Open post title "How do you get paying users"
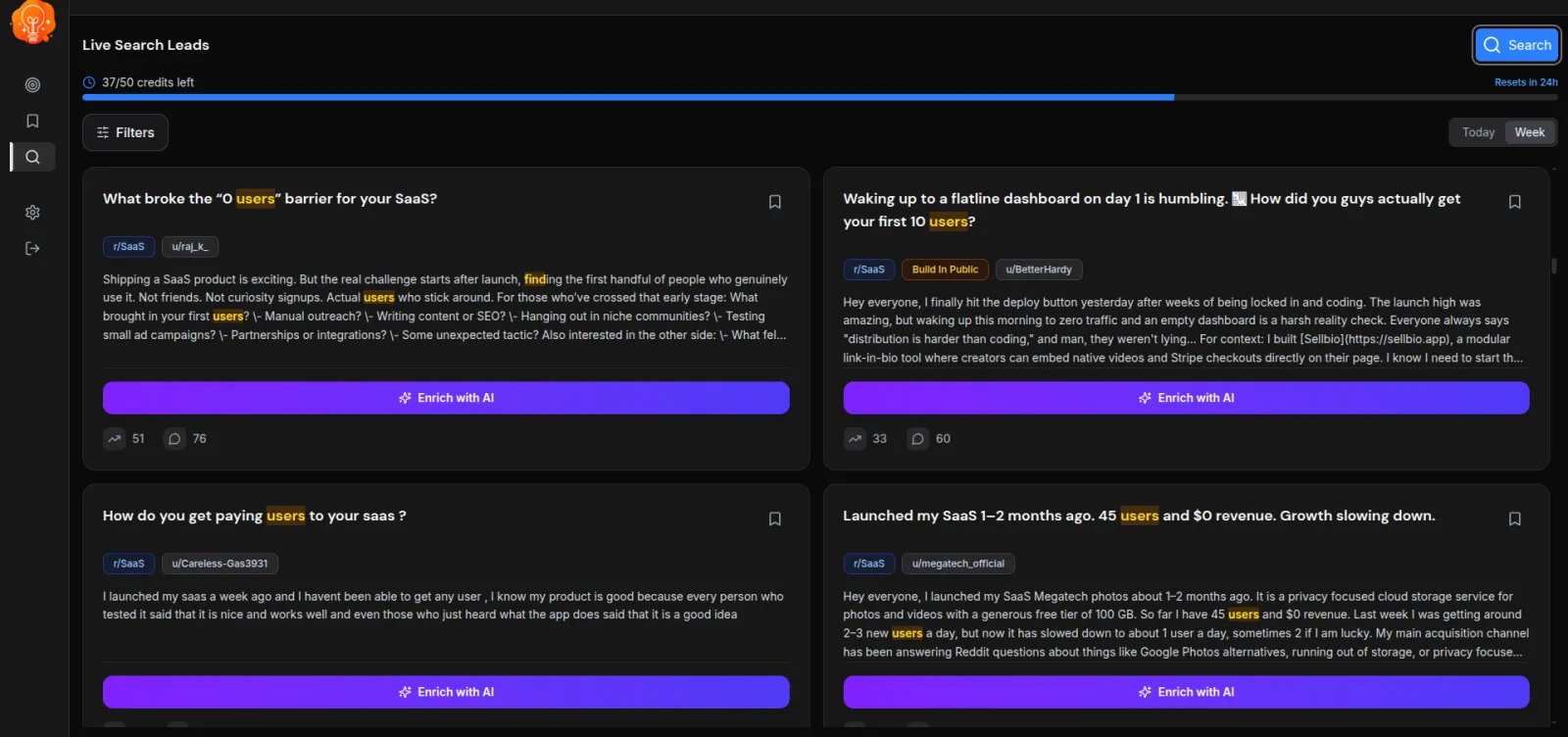This screenshot has height=737, width=1568. [x=254, y=516]
